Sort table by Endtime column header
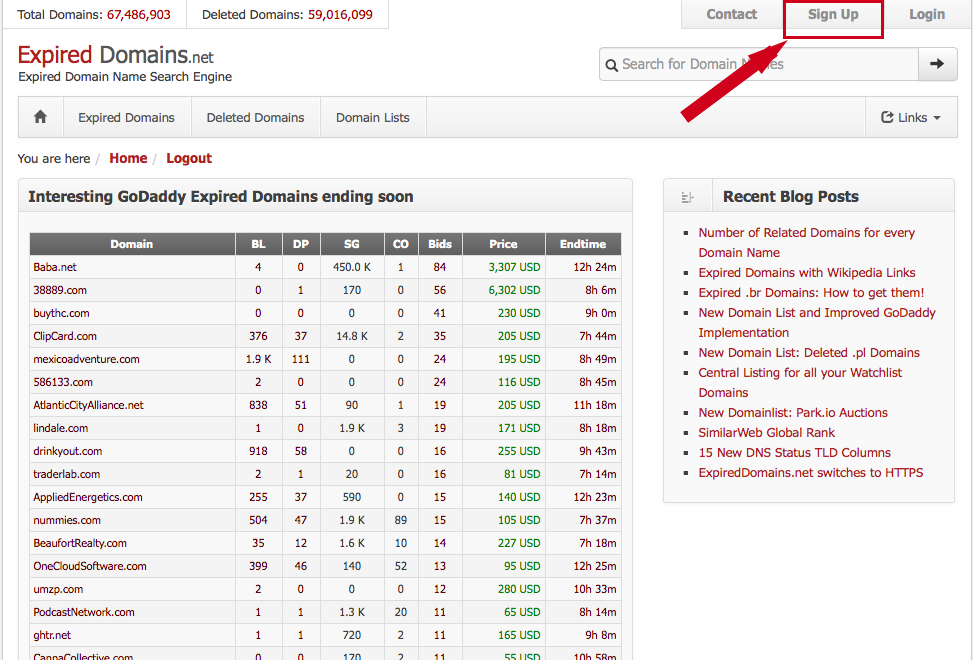 point(583,244)
